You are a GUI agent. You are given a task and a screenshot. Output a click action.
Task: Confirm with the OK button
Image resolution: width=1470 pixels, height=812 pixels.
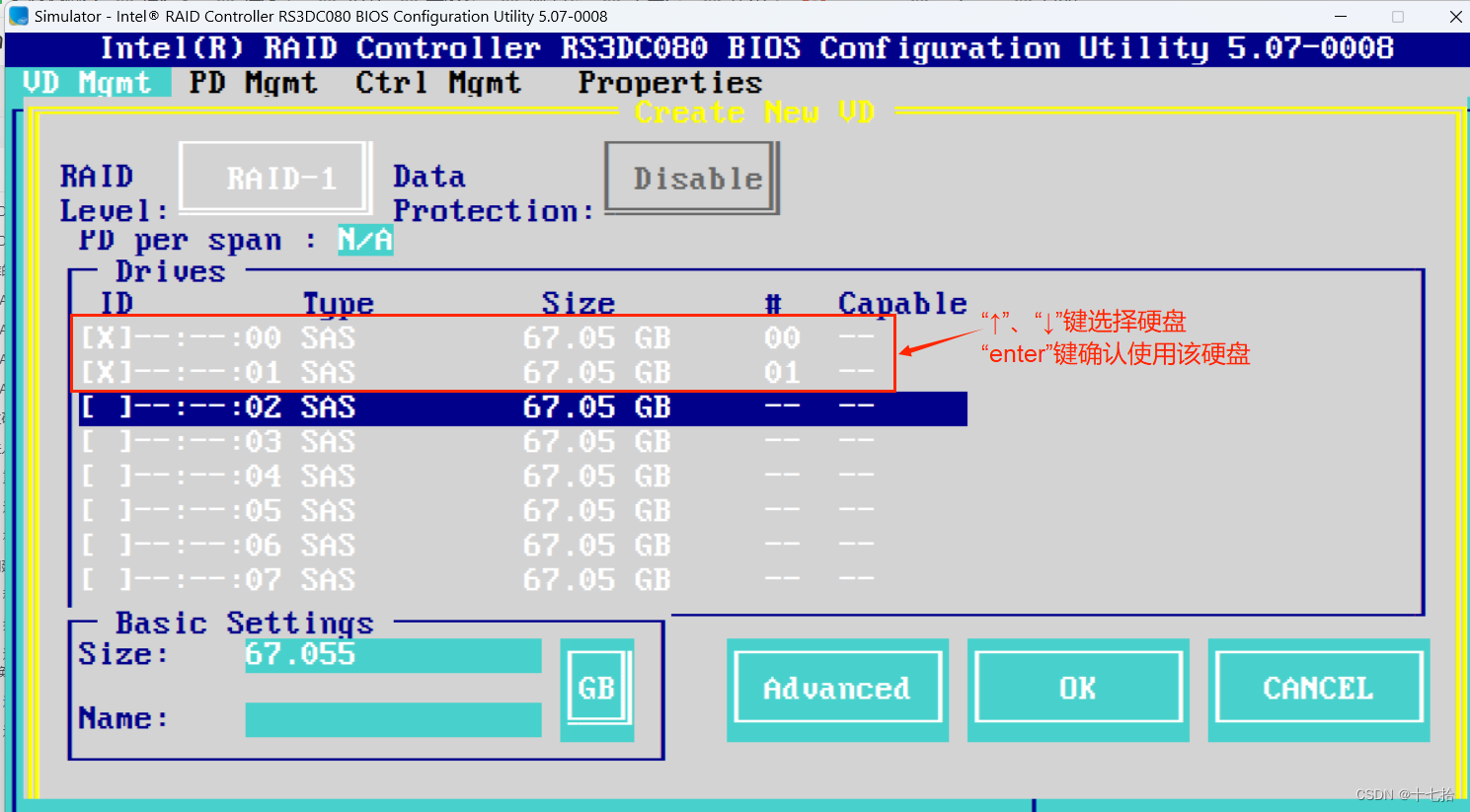[x=1078, y=689]
